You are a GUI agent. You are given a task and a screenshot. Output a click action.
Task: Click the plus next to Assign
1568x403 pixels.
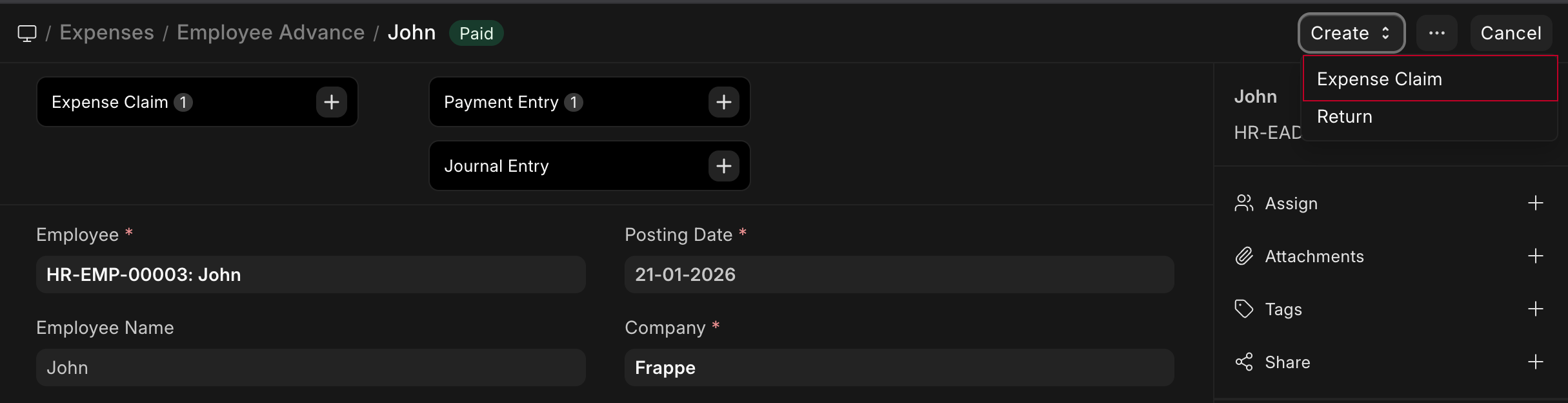1535,203
